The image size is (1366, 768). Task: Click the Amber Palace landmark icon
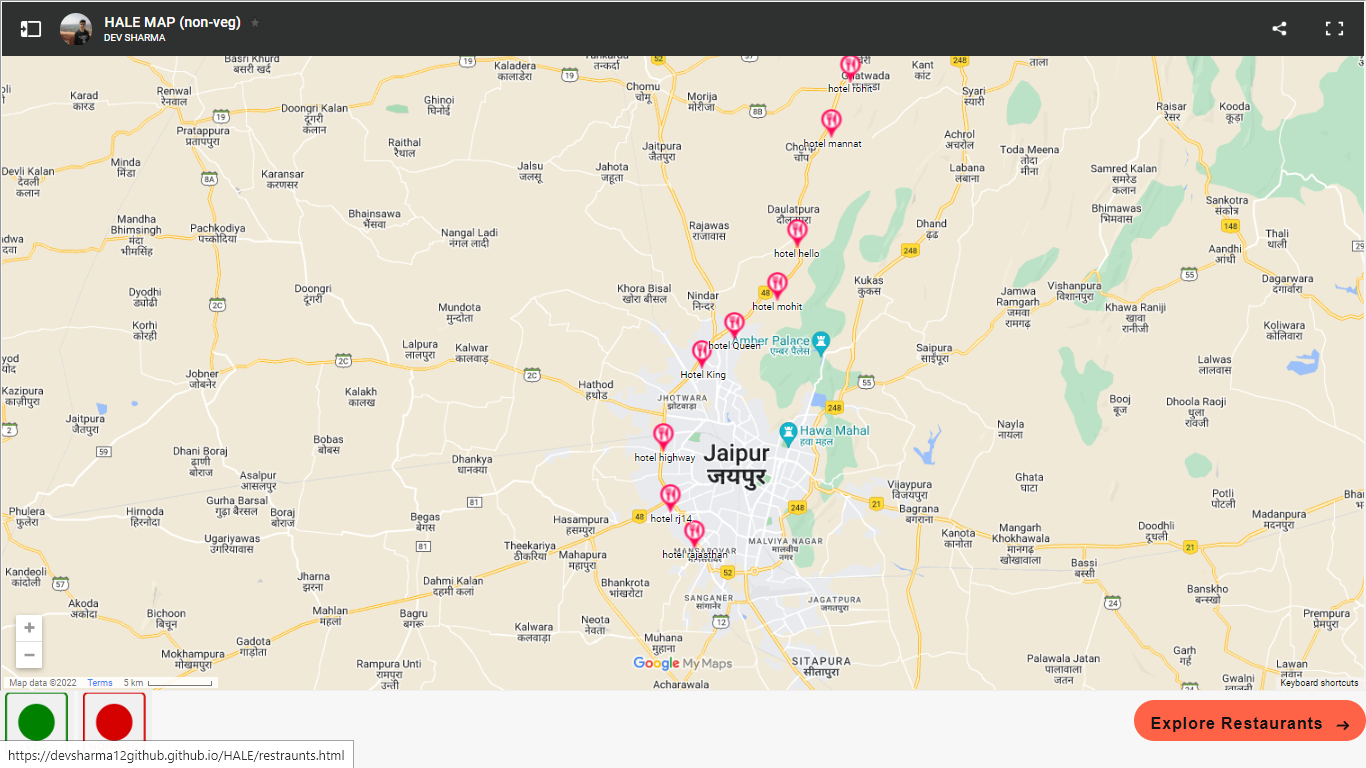coord(822,344)
